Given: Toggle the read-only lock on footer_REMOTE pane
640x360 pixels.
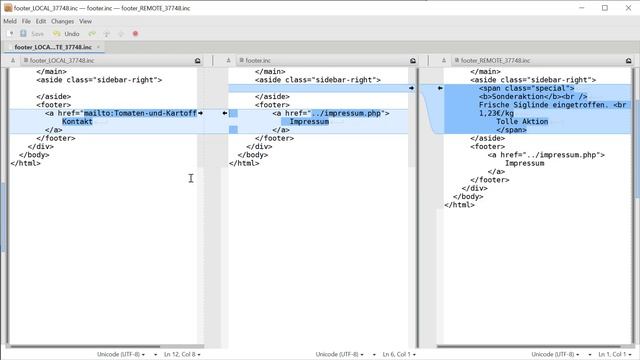Looking at the screenshot, I should [629, 60].
